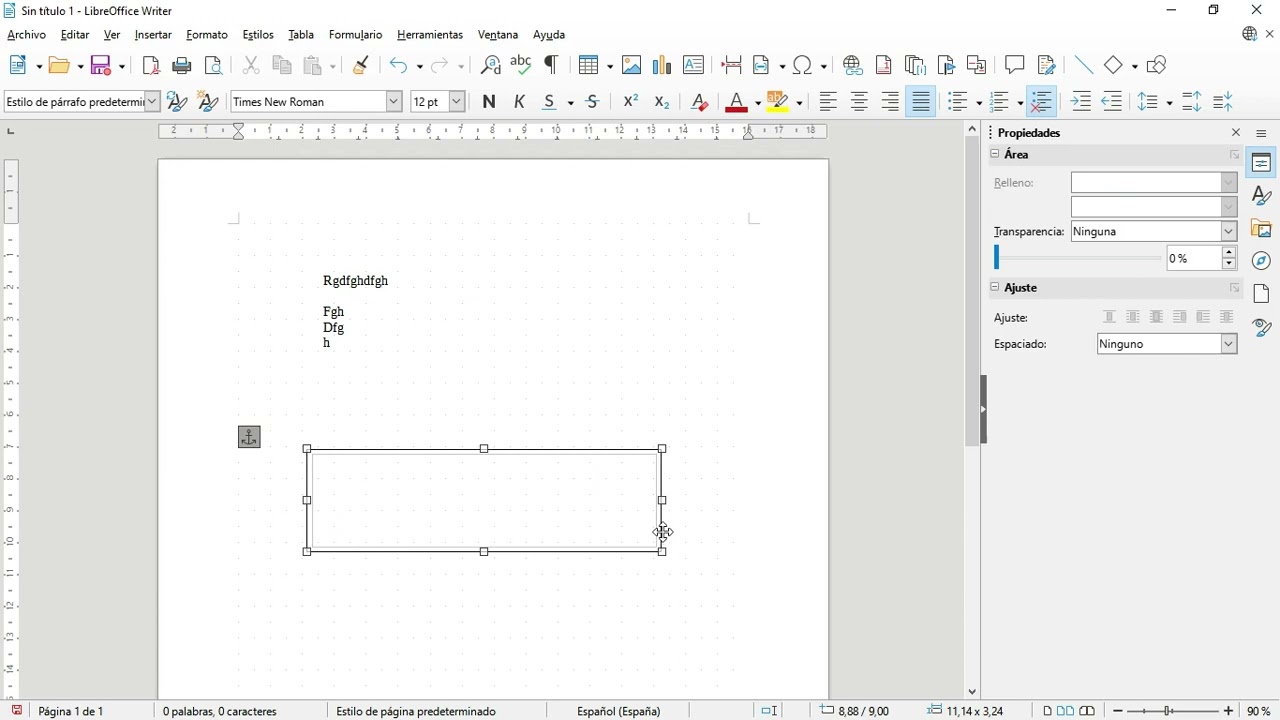Click the Copy icon
Screen dimensions: 1280x720
click(282, 66)
